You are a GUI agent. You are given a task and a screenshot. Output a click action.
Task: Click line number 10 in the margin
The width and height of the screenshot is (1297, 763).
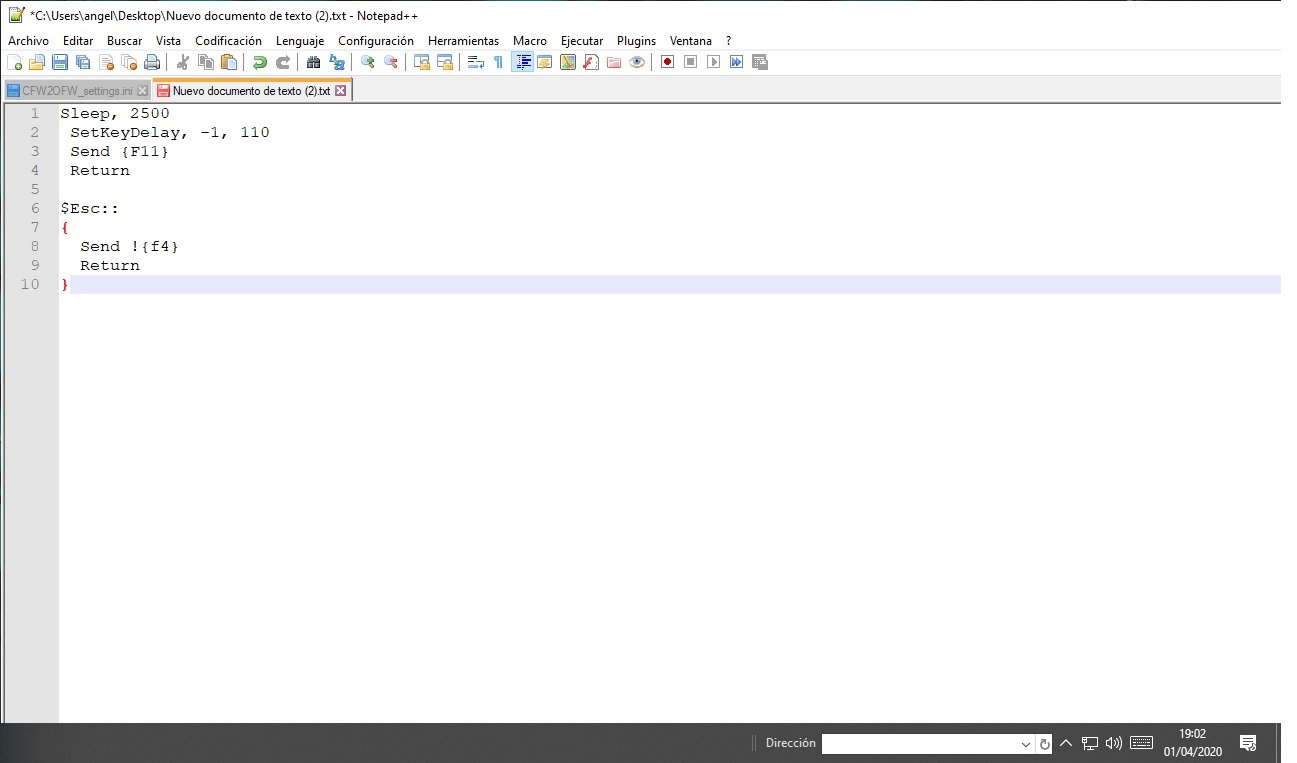[x=29, y=284]
